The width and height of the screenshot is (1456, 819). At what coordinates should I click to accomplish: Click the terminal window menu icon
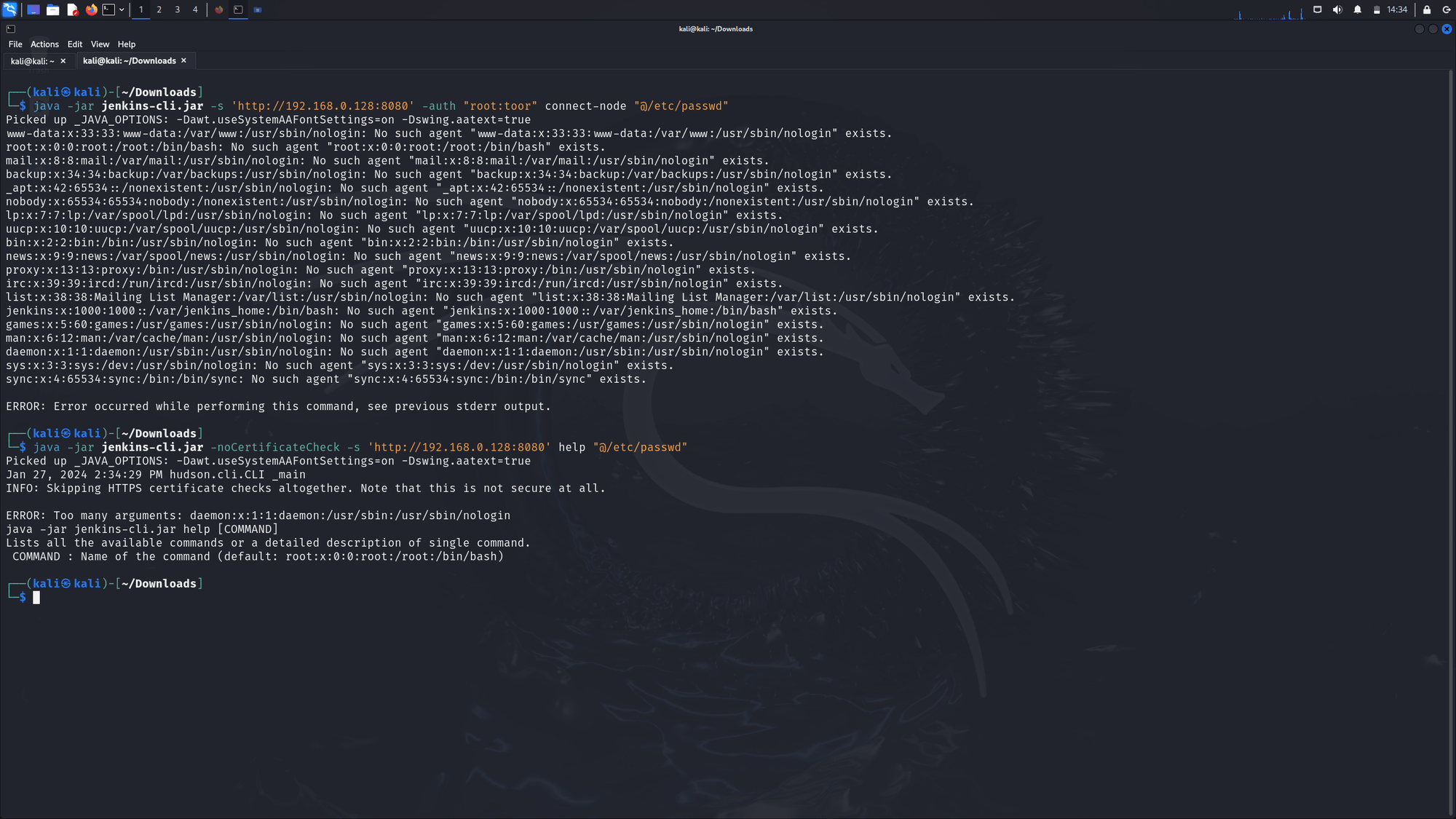(11, 29)
